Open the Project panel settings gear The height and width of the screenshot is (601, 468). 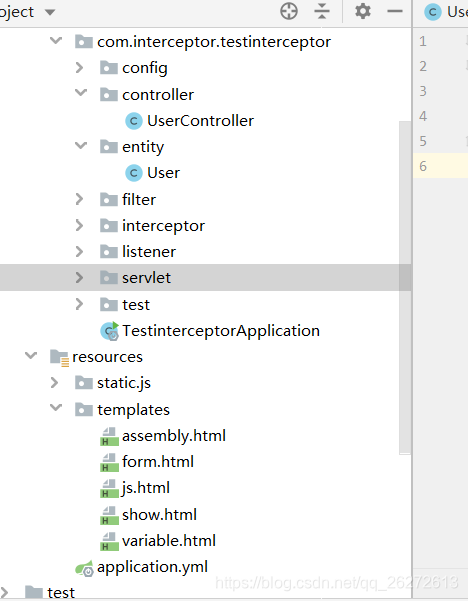363,11
